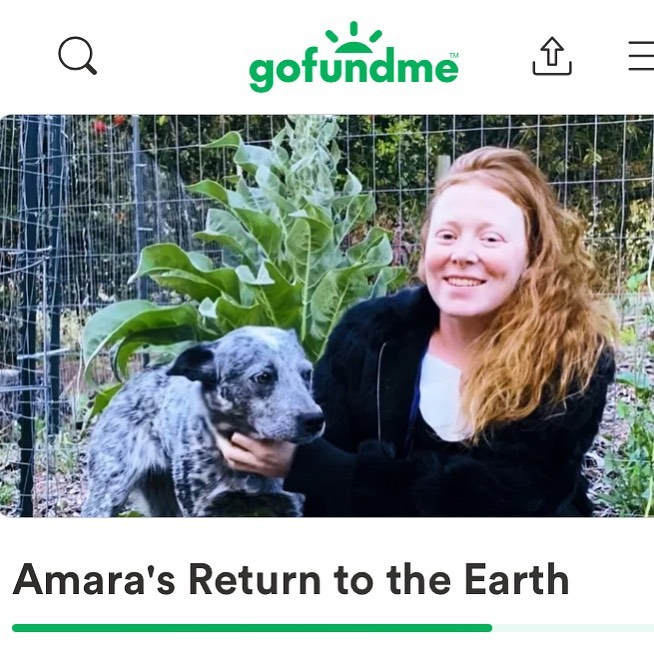Image resolution: width=654 pixels, height=654 pixels.
Task: Share this fundraiser using arrow icon
Action: click(x=552, y=56)
